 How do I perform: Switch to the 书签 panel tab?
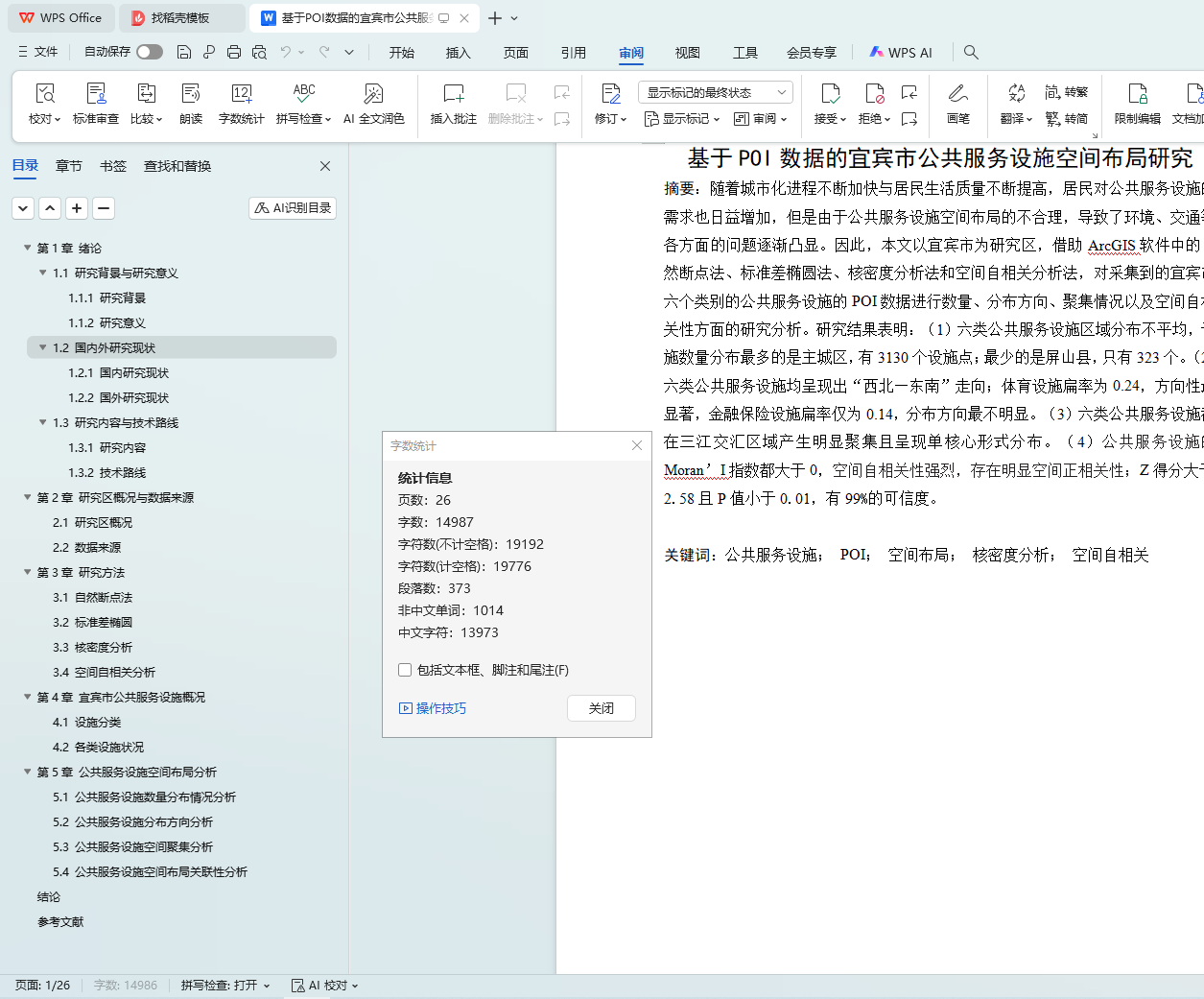click(x=113, y=166)
